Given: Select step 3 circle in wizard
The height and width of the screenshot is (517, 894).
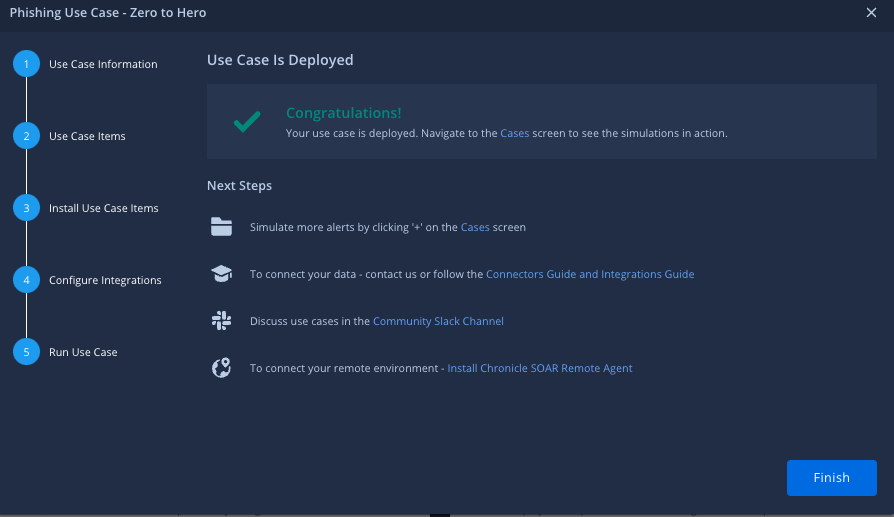Looking at the screenshot, I should coord(26,208).
